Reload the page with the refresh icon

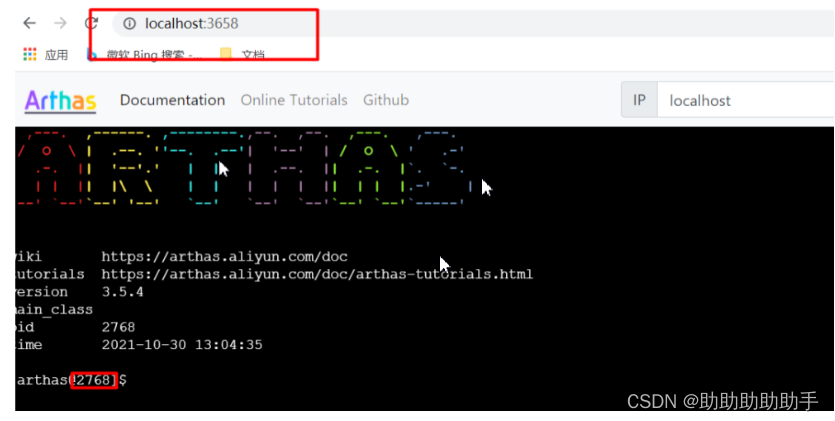92,23
